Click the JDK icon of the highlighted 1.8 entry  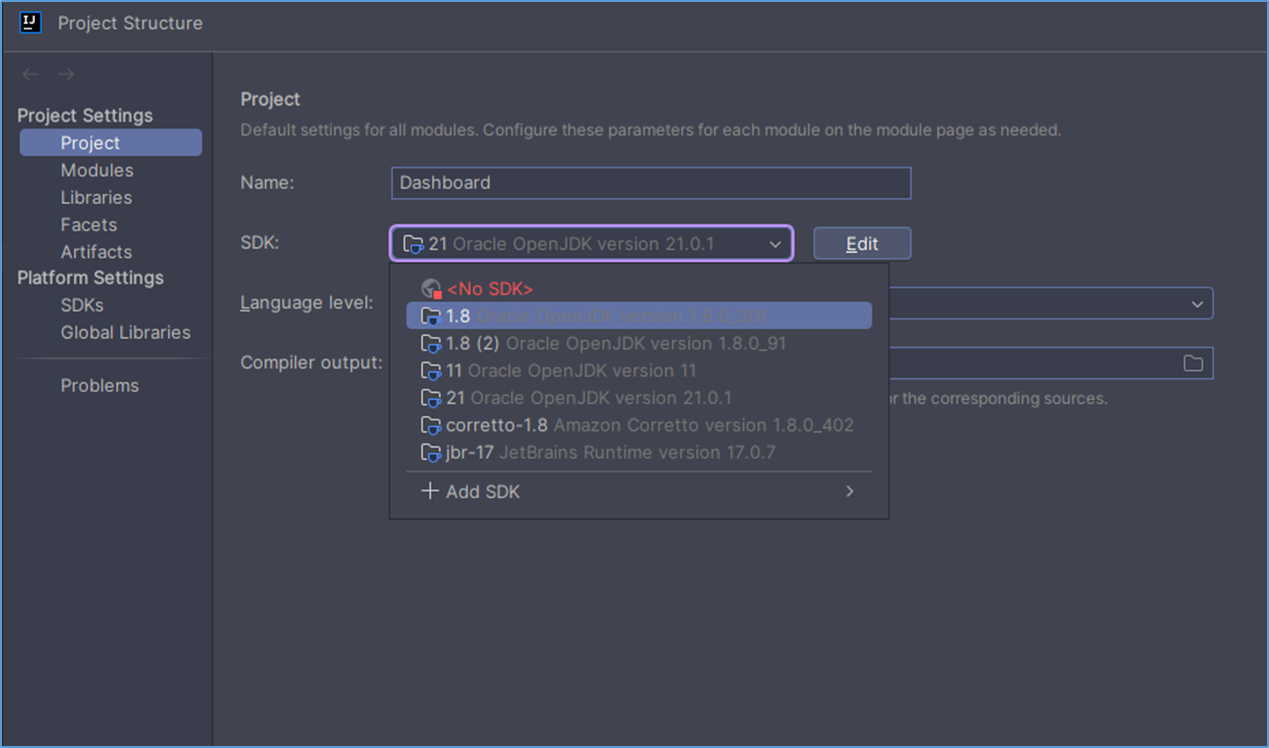[431, 316]
